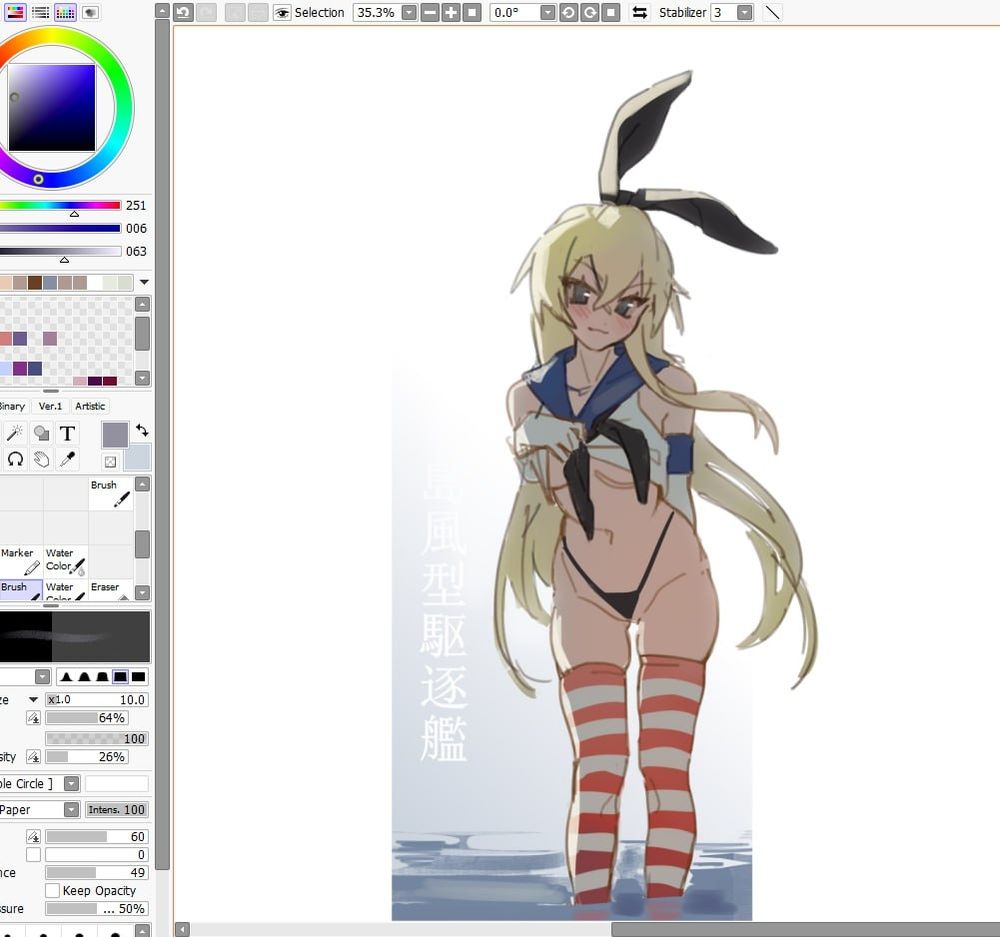Tick the checkbox beside the 0 slider

click(x=33, y=854)
